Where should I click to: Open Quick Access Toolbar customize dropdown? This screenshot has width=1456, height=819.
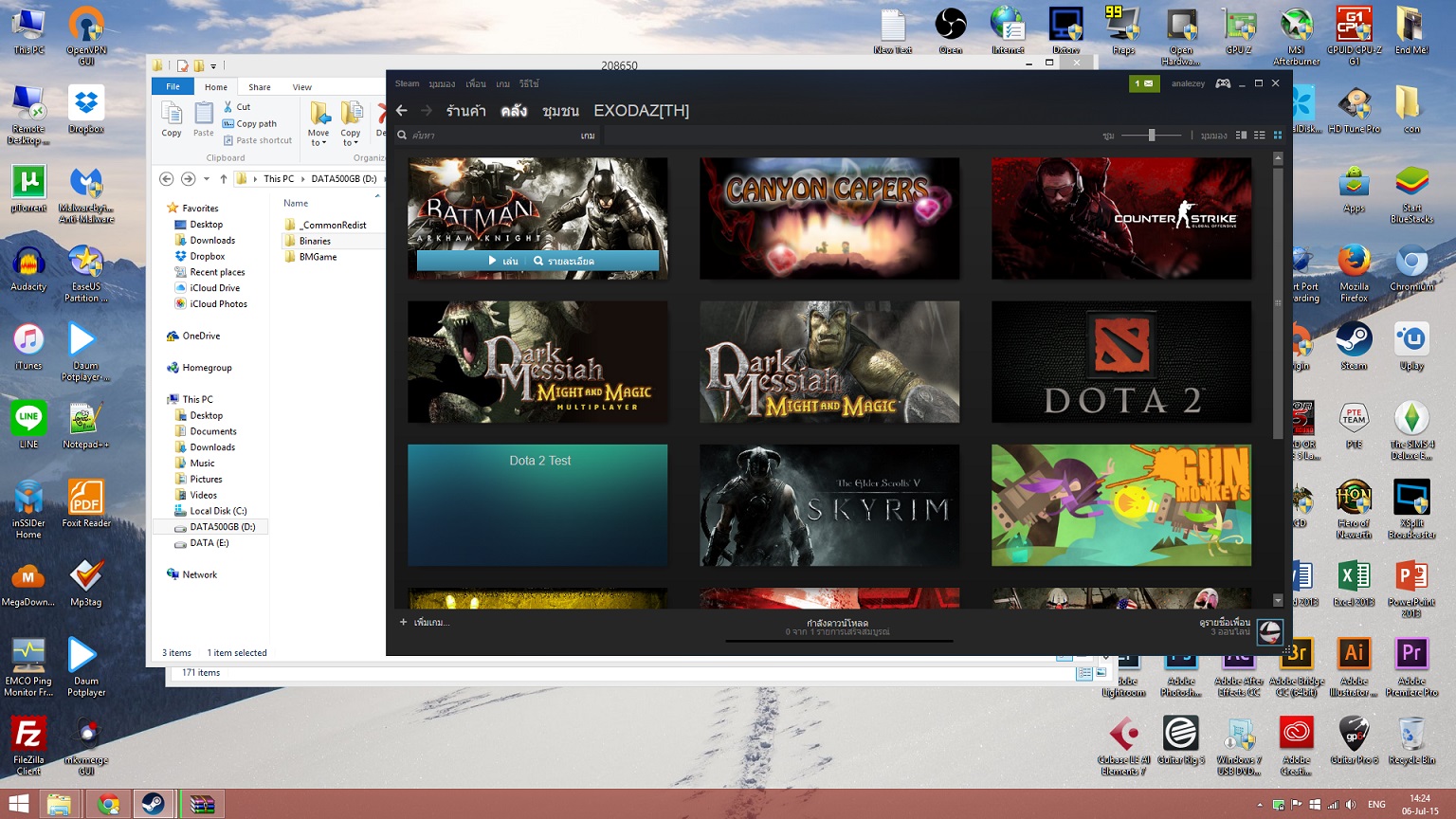point(213,66)
